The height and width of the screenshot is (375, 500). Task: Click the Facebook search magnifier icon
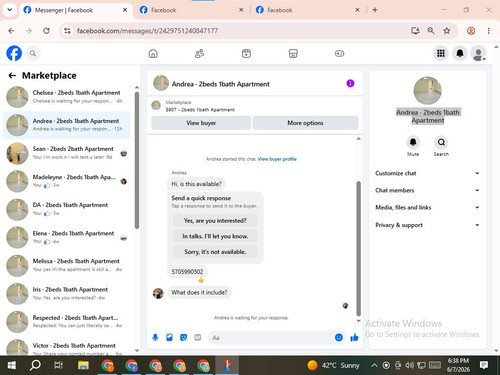(x=33, y=53)
